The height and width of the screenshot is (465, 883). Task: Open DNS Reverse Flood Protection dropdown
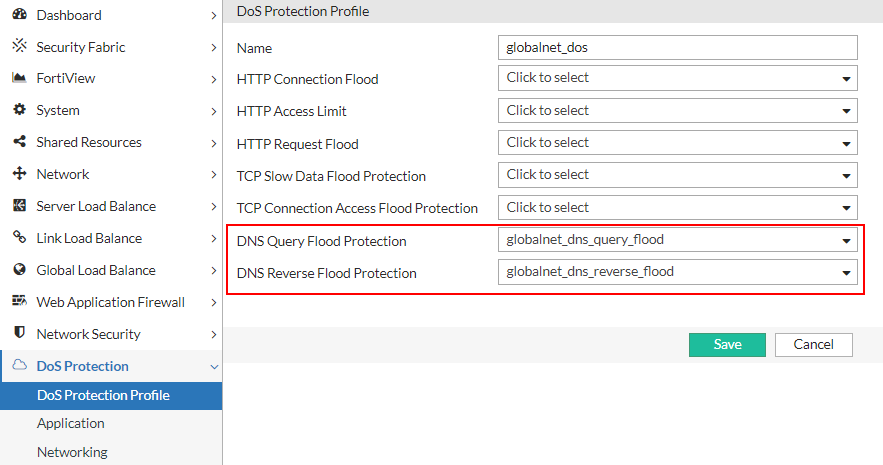coord(677,272)
